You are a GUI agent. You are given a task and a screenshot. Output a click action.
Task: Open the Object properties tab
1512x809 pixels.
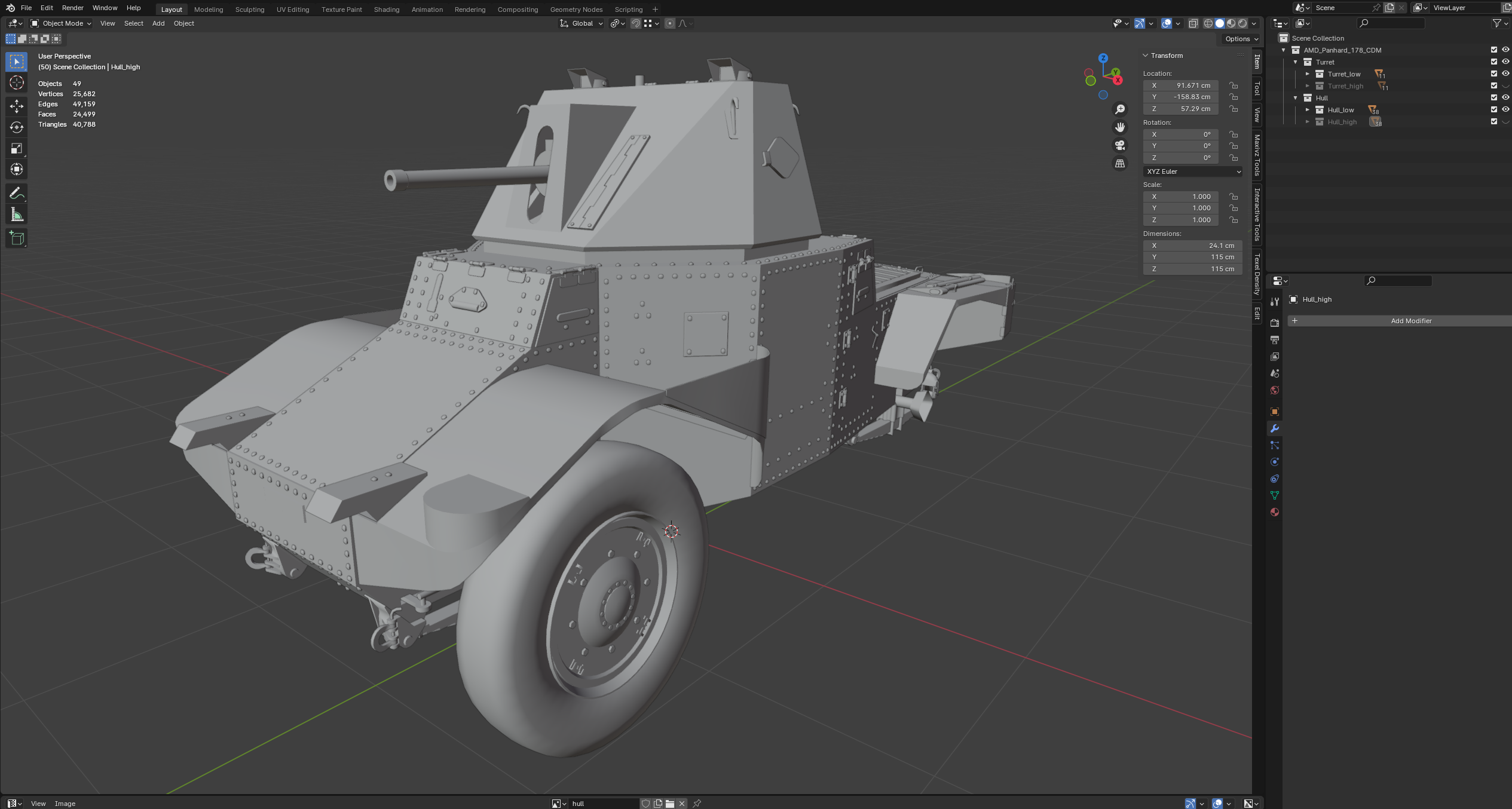tap(1275, 412)
